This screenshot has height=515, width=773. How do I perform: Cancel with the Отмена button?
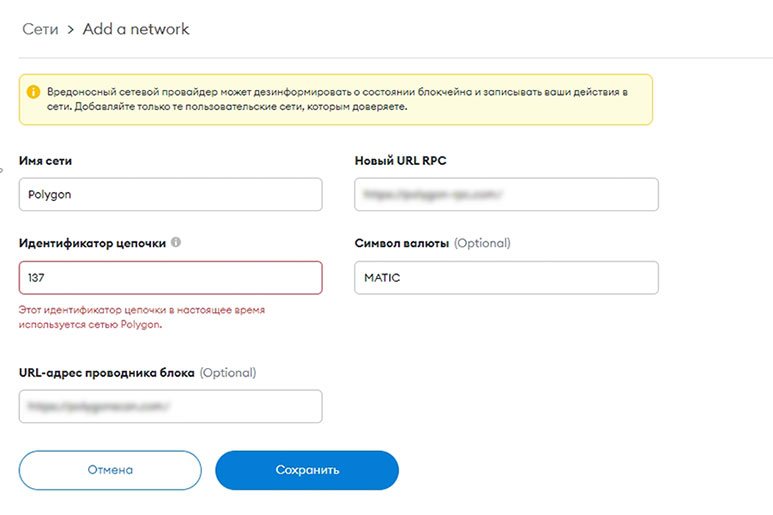pyautogui.click(x=110, y=470)
